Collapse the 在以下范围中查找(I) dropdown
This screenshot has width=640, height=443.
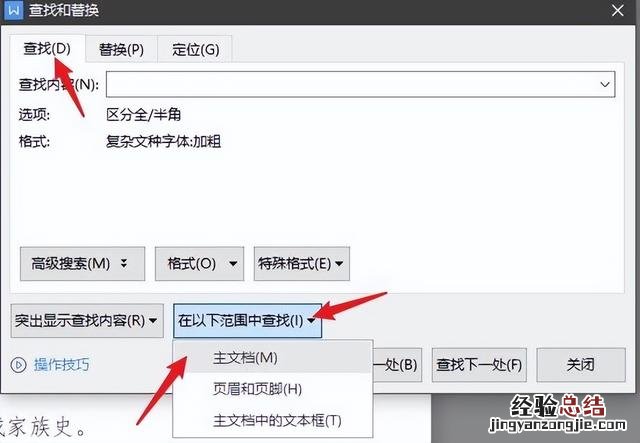point(247,321)
